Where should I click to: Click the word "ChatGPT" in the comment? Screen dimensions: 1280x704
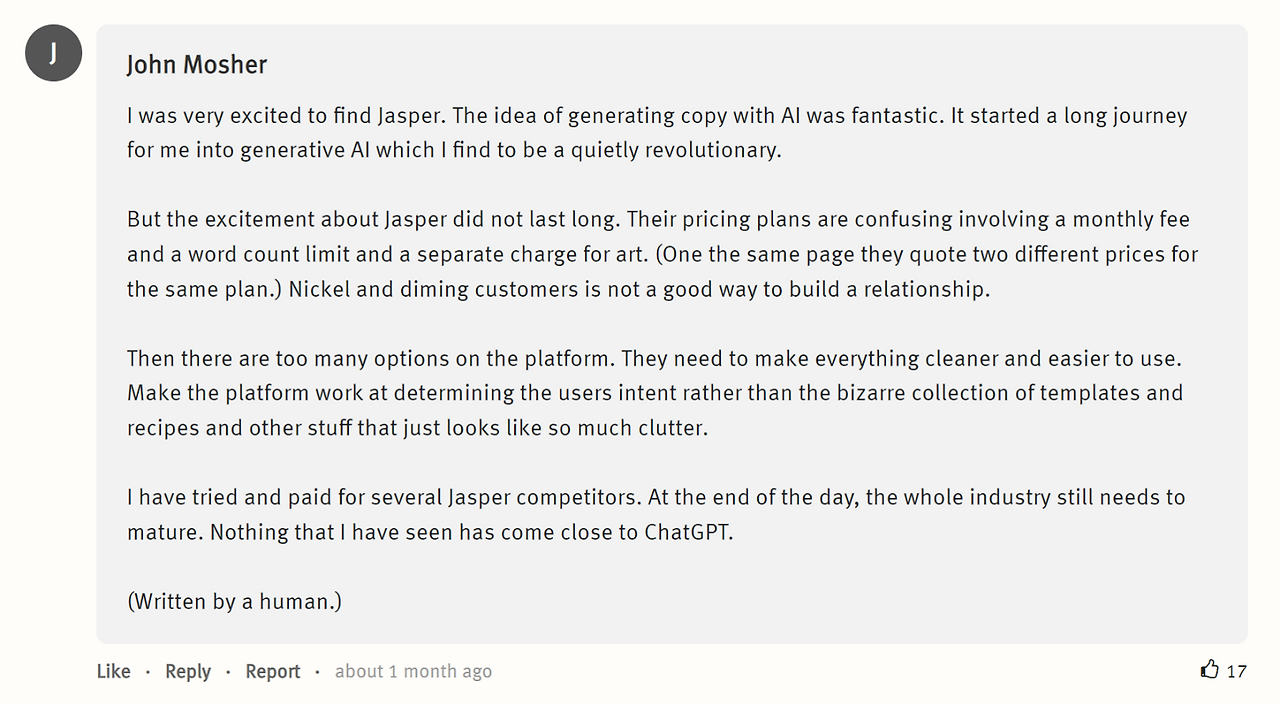[x=687, y=532]
